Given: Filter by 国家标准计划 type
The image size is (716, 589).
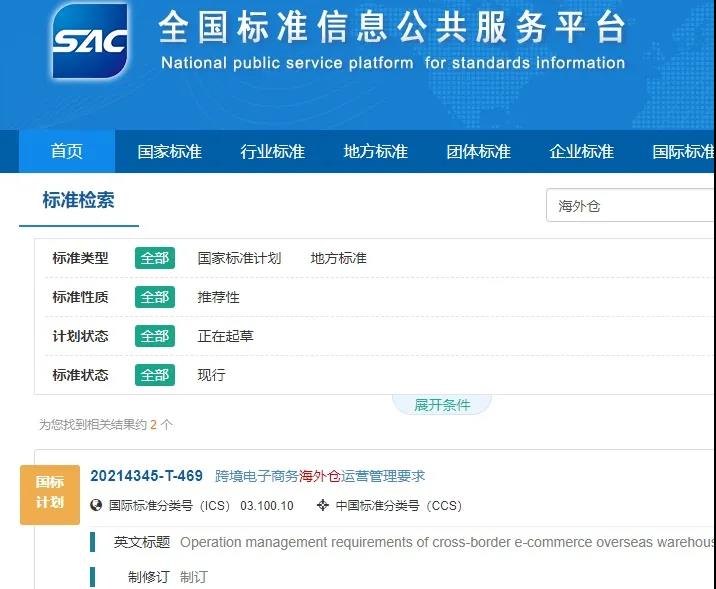Looking at the screenshot, I should [239, 258].
